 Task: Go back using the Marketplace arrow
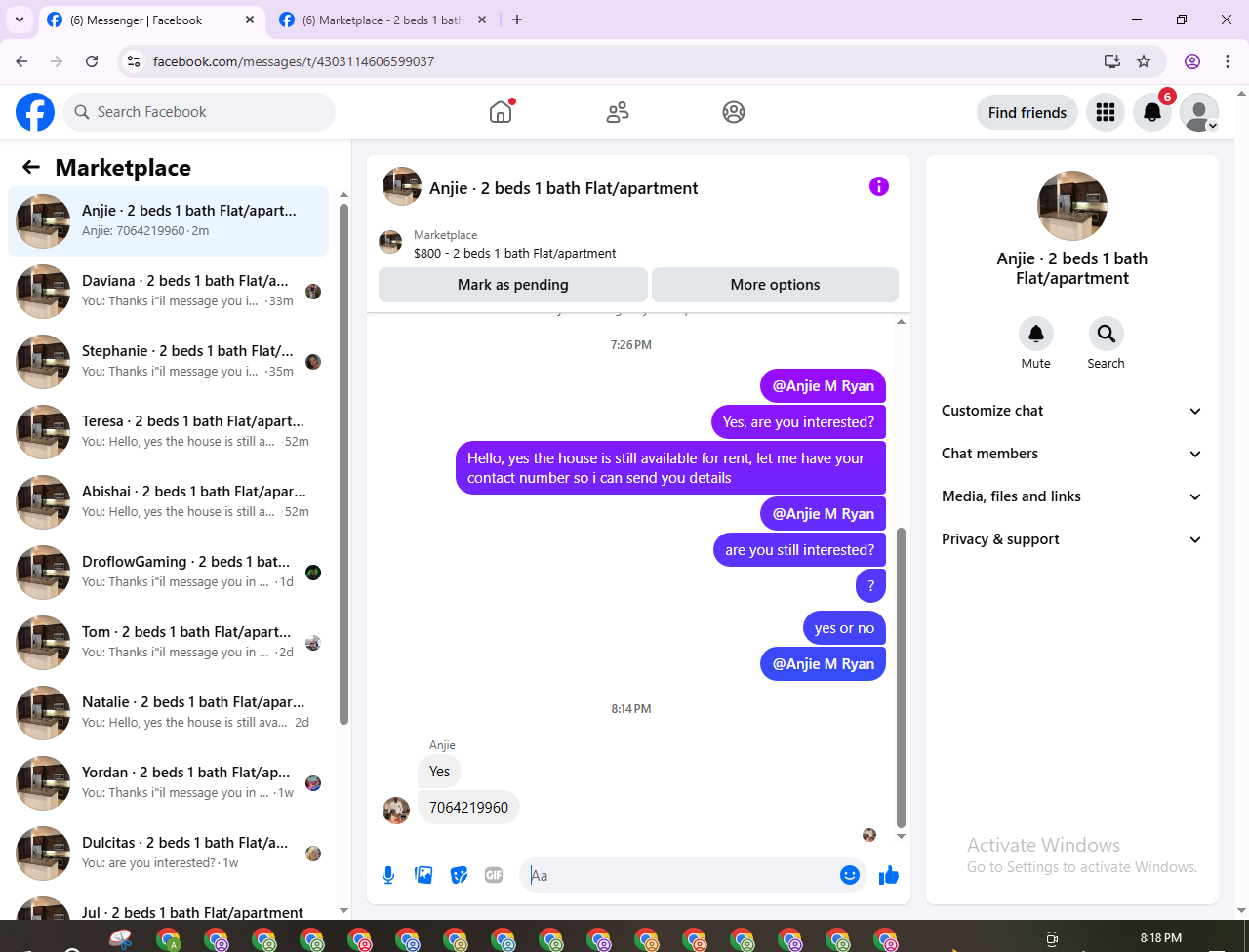pyautogui.click(x=31, y=167)
